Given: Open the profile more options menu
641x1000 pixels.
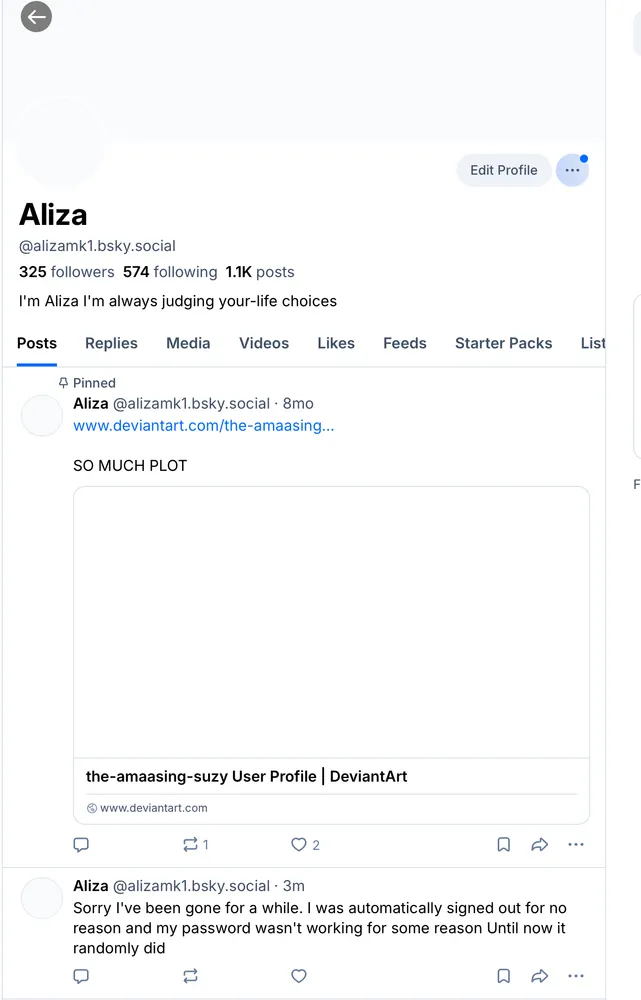Looking at the screenshot, I should (572, 170).
